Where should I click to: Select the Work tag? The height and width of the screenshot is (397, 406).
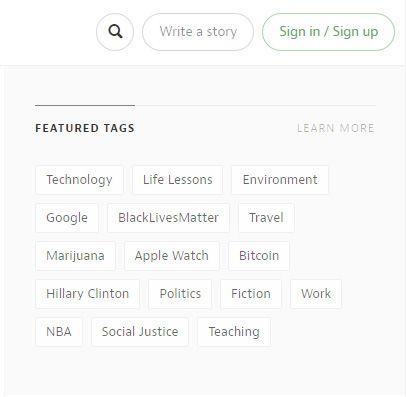316,294
